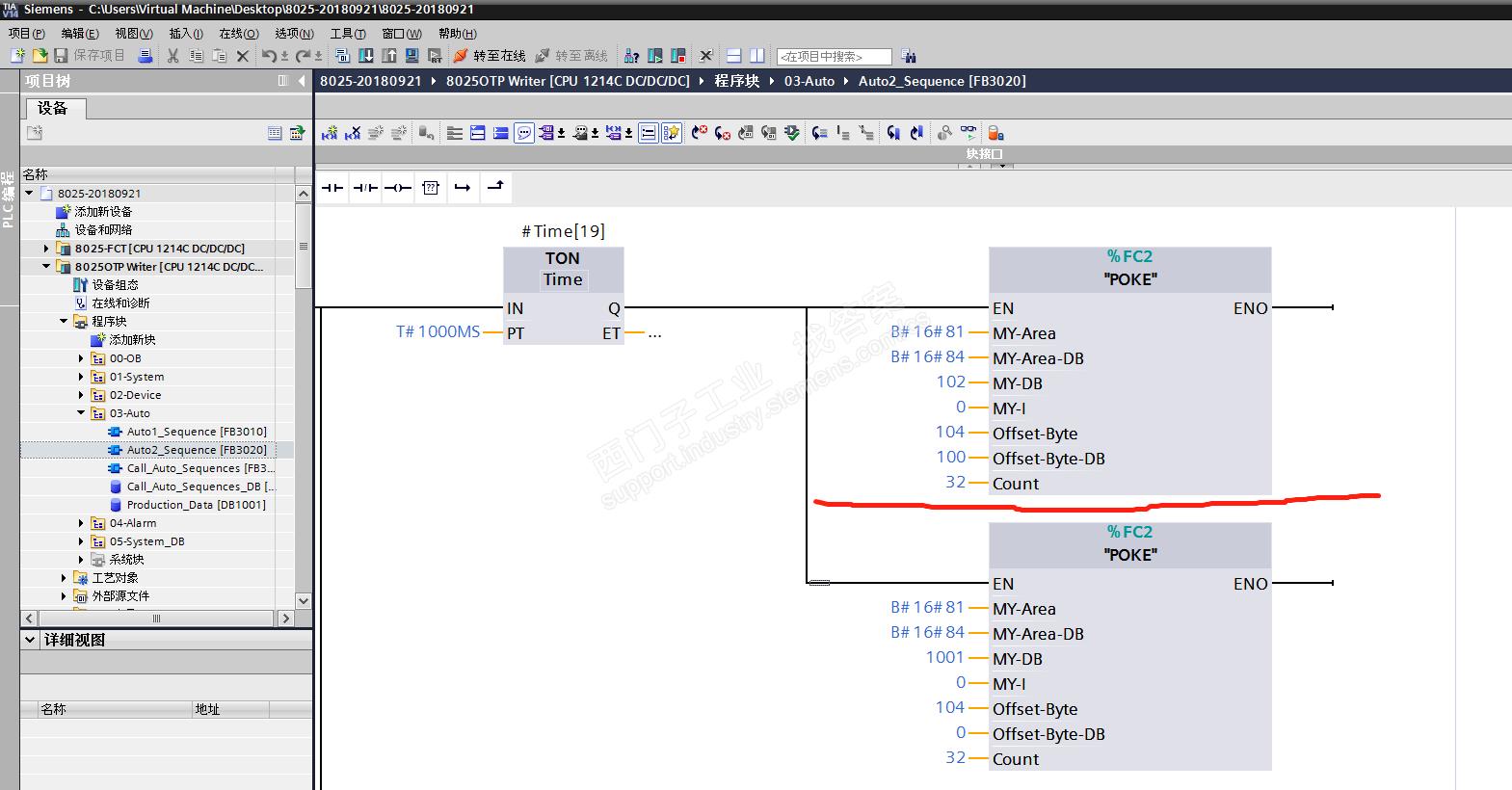
Task: Expand the 04-Alarm folder
Action: click(81, 523)
